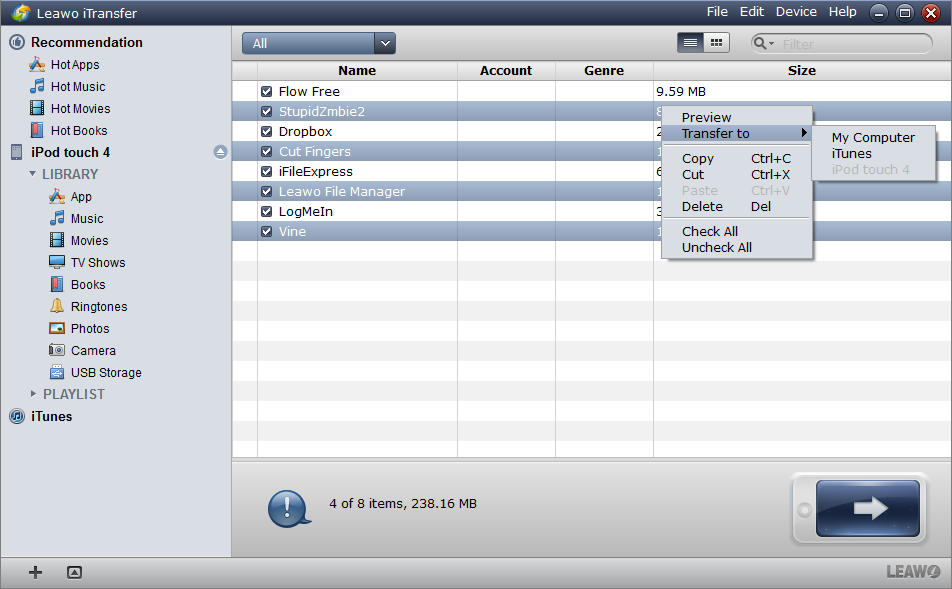This screenshot has width=952, height=589.
Task: Switch to grid view
Action: pyautogui.click(x=716, y=43)
